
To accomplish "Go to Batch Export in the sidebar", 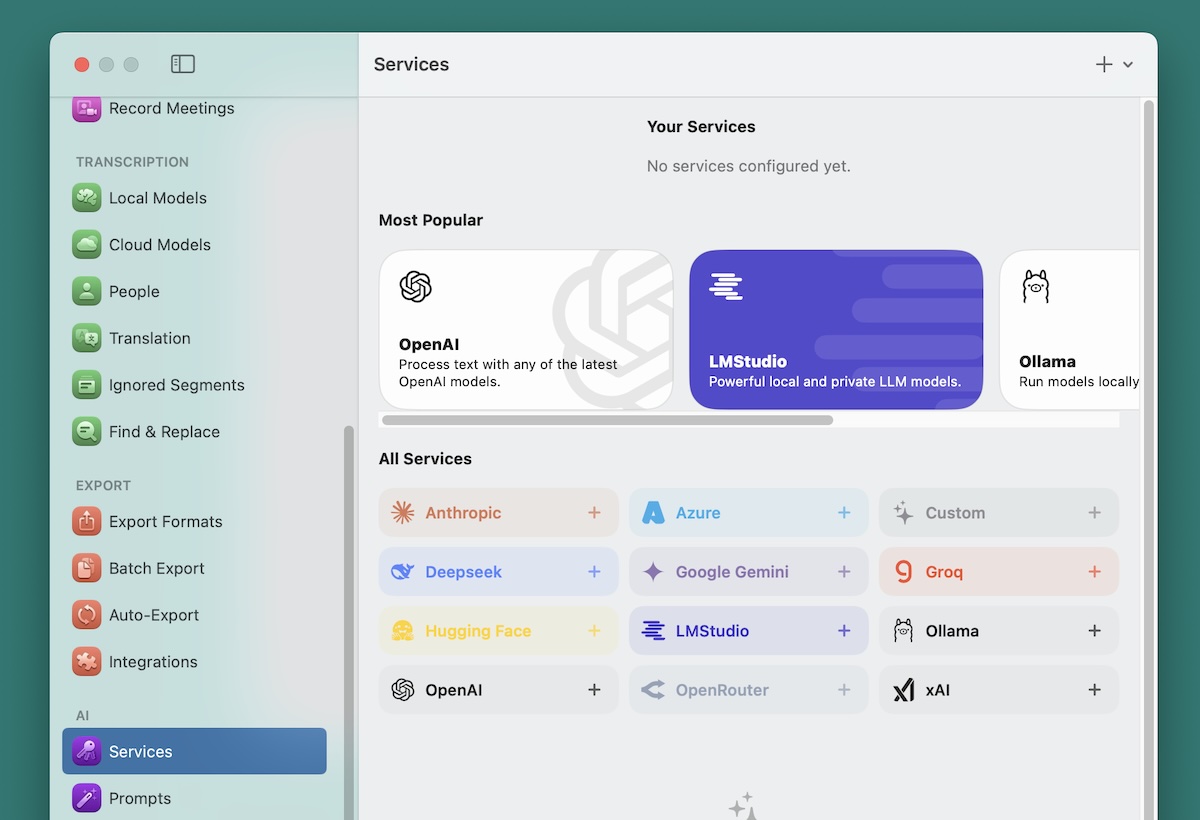I will tap(194, 568).
